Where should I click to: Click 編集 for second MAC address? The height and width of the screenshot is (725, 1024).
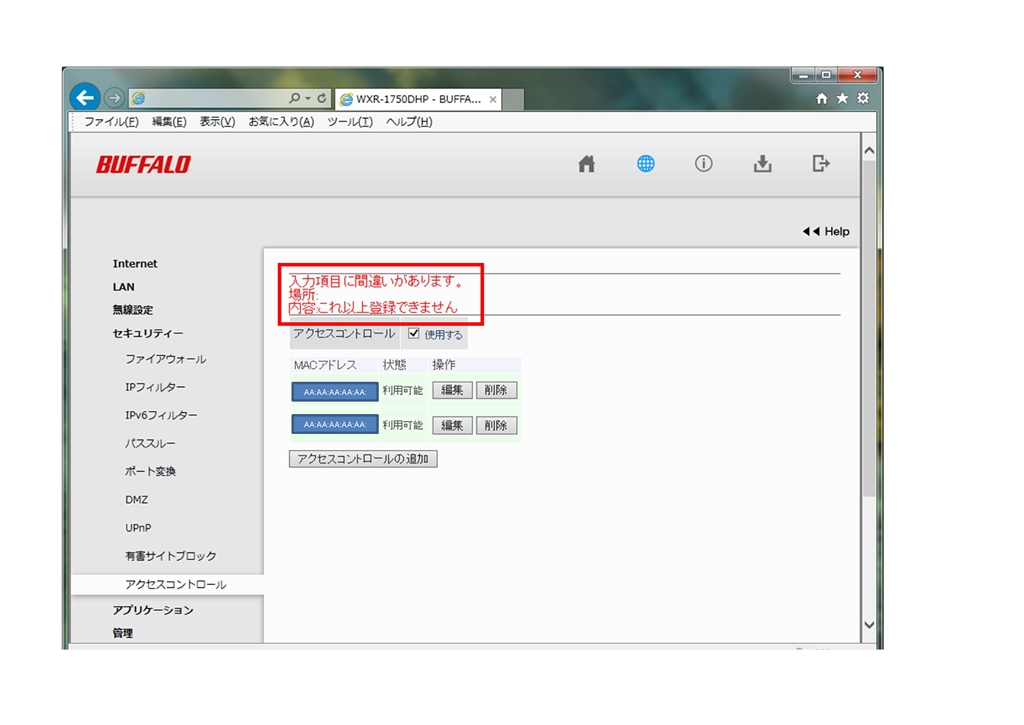tap(452, 425)
